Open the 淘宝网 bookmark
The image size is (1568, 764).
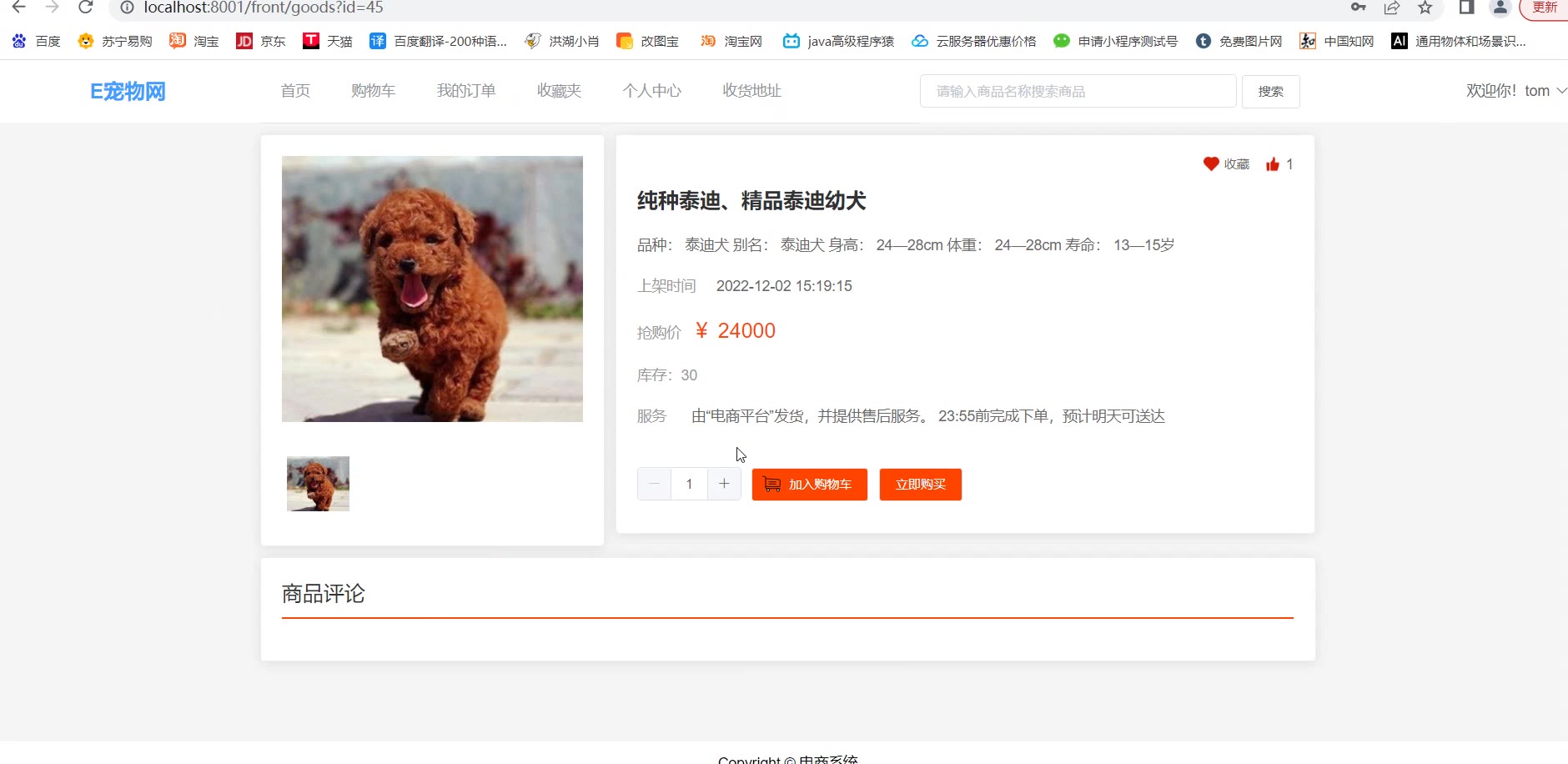click(731, 41)
